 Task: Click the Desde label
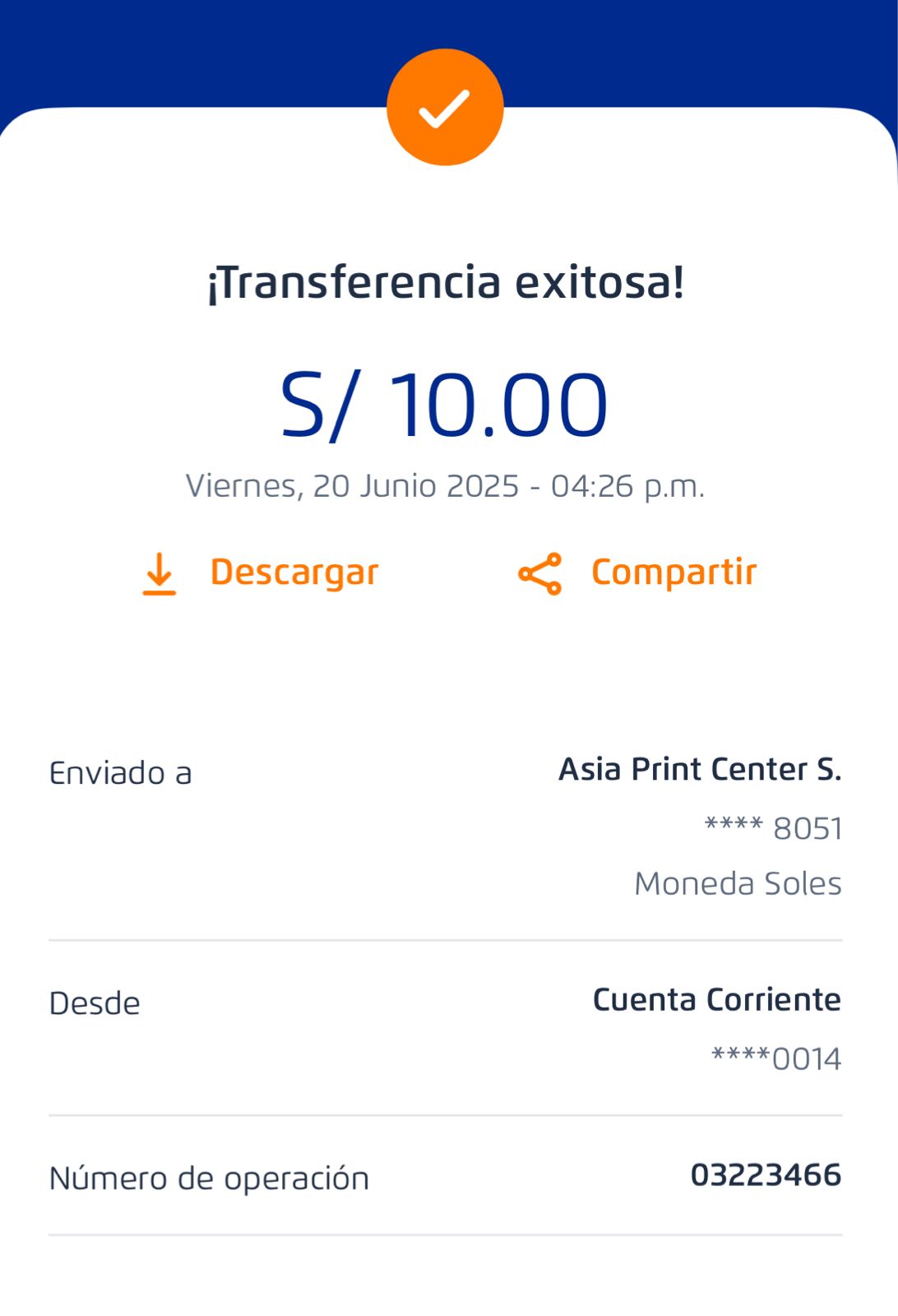(x=95, y=1003)
